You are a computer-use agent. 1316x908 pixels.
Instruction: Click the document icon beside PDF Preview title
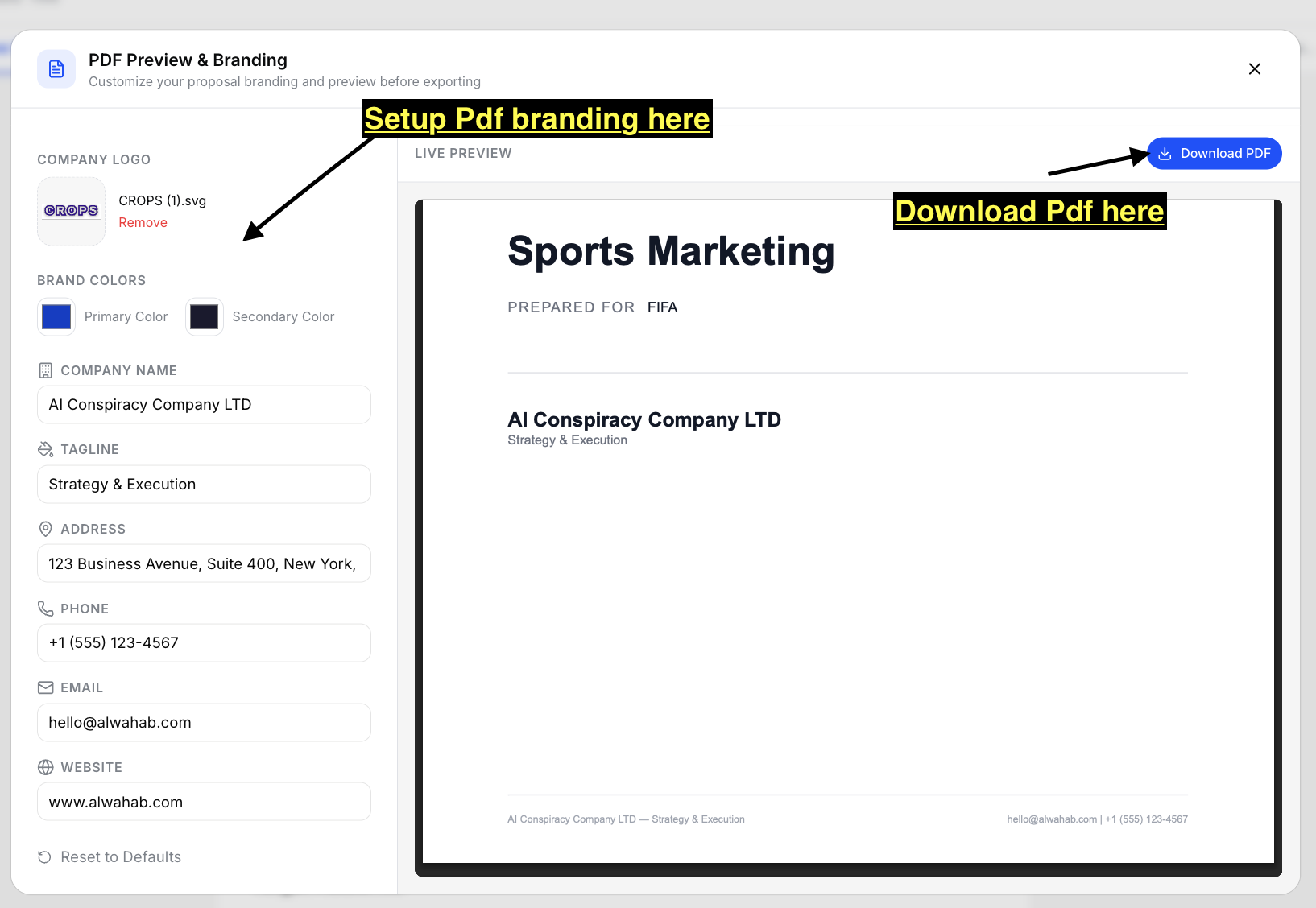(x=56, y=69)
